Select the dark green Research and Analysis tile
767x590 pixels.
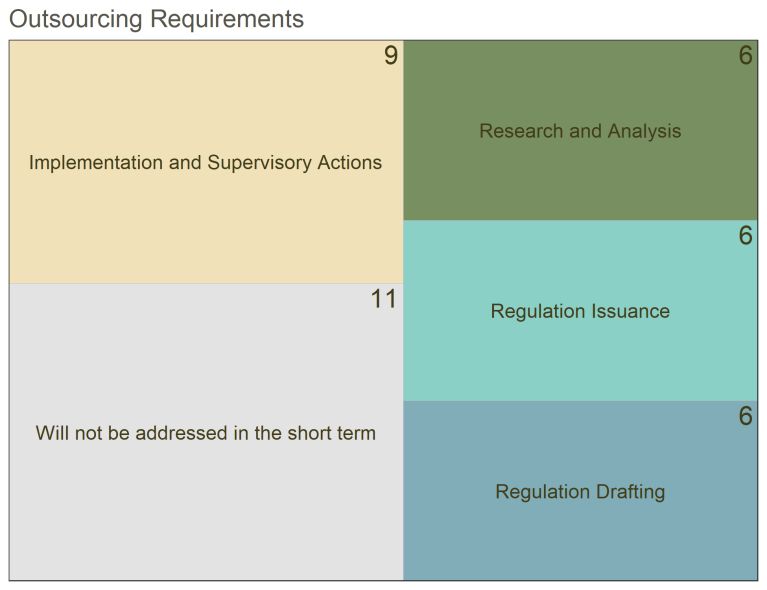580,130
